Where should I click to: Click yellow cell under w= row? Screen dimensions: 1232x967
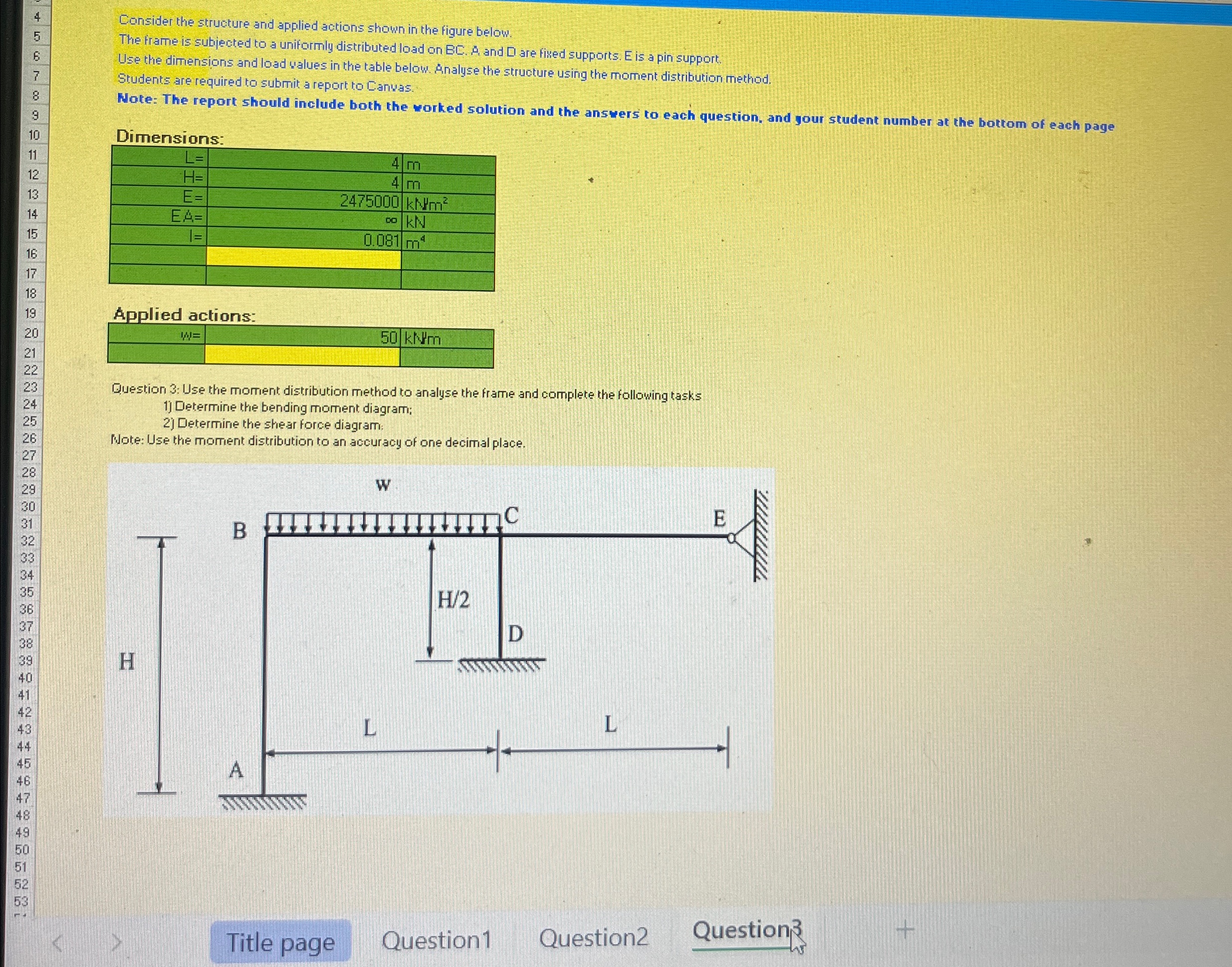tap(302, 356)
